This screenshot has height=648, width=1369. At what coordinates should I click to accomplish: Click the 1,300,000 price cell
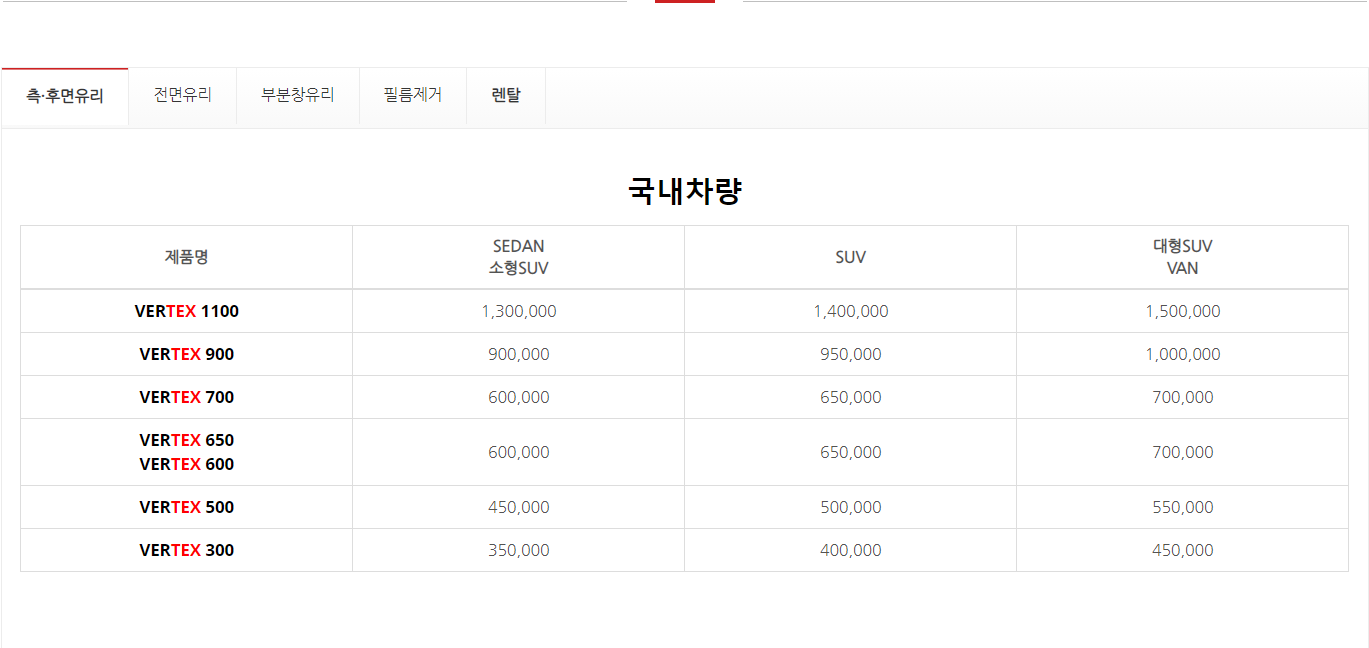click(x=519, y=311)
